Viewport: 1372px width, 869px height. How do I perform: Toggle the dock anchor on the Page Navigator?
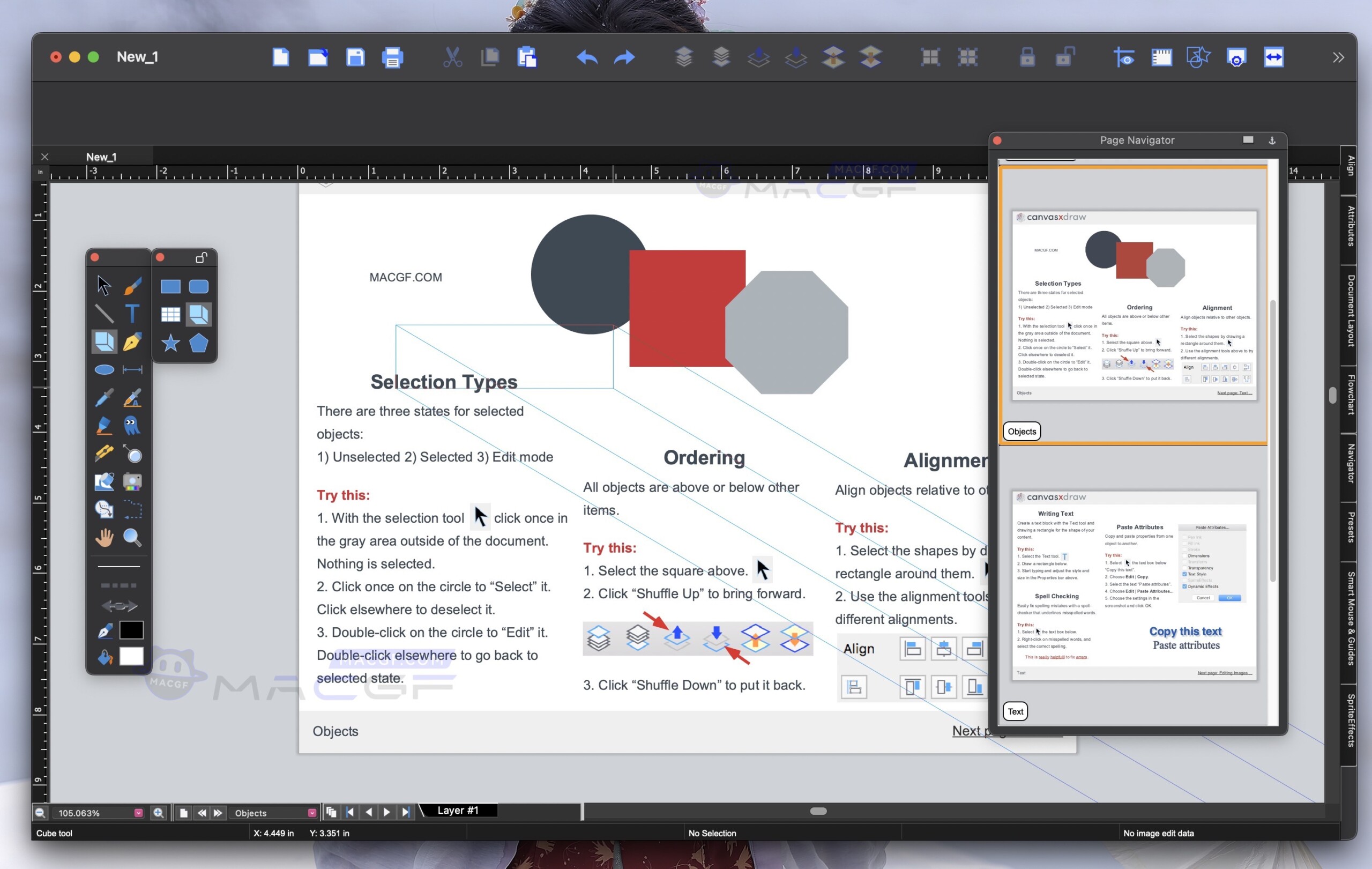(x=1272, y=140)
